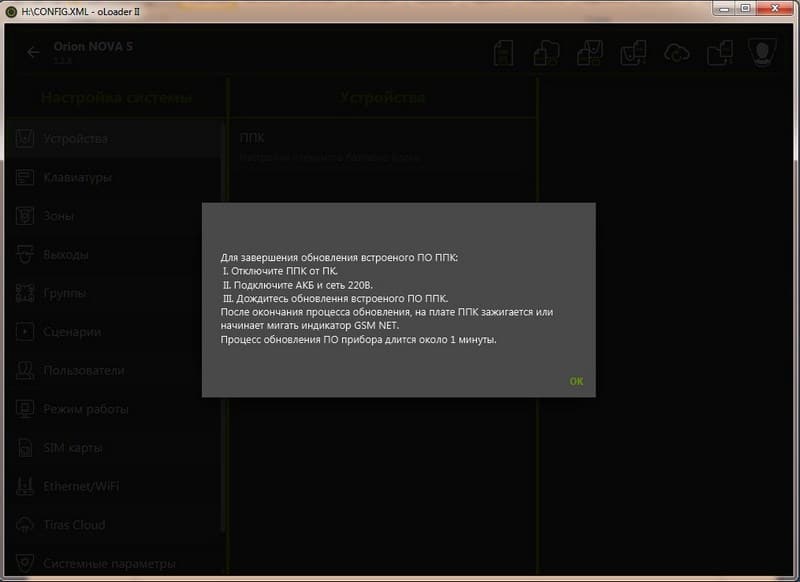This screenshot has width=800, height=582.
Task: Open the SIM карты section
Action: click(115, 448)
